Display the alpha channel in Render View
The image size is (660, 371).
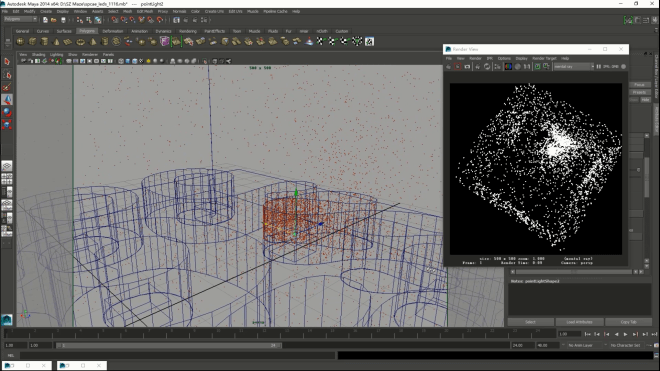click(x=518, y=67)
